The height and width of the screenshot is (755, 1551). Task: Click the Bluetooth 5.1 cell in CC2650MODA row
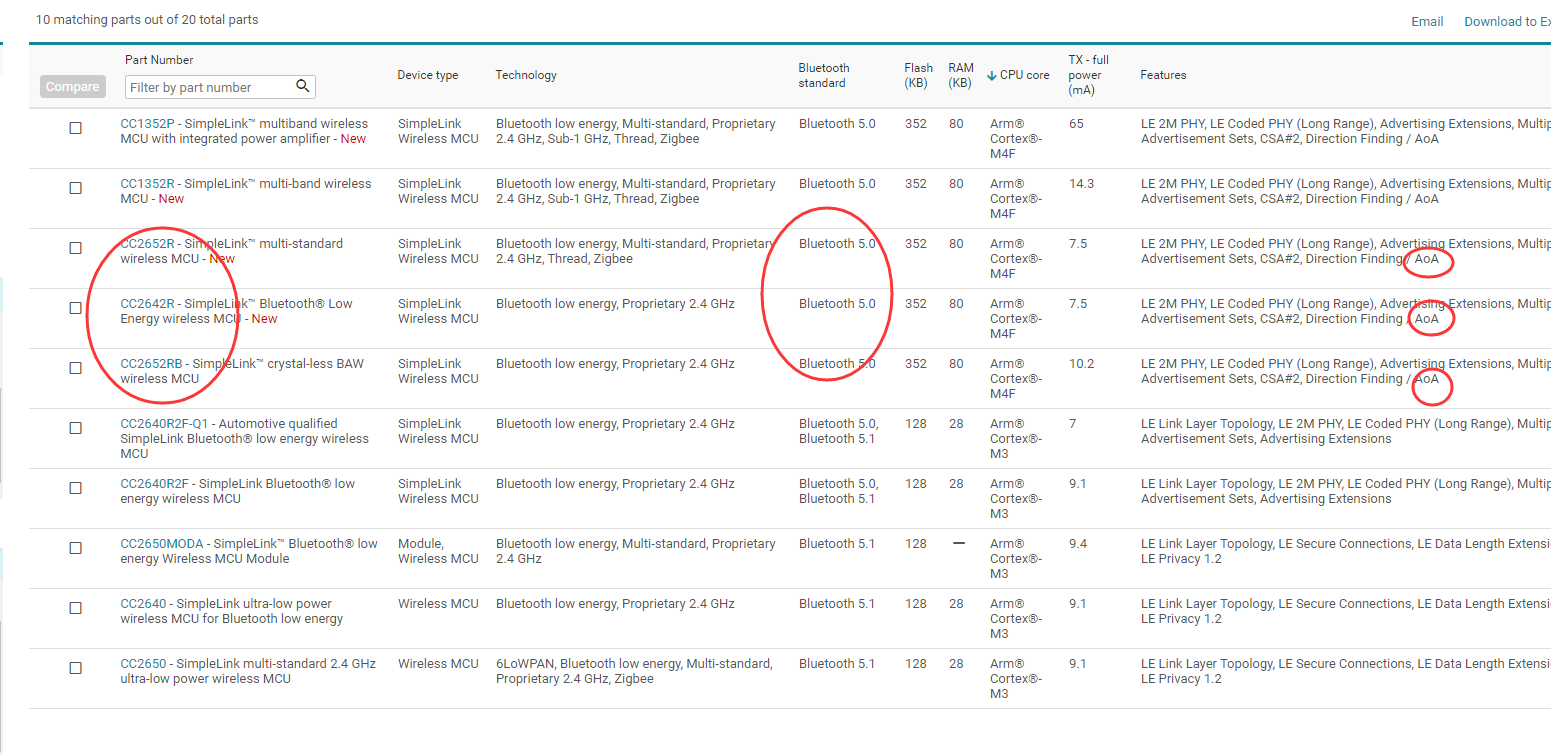(837, 544)
